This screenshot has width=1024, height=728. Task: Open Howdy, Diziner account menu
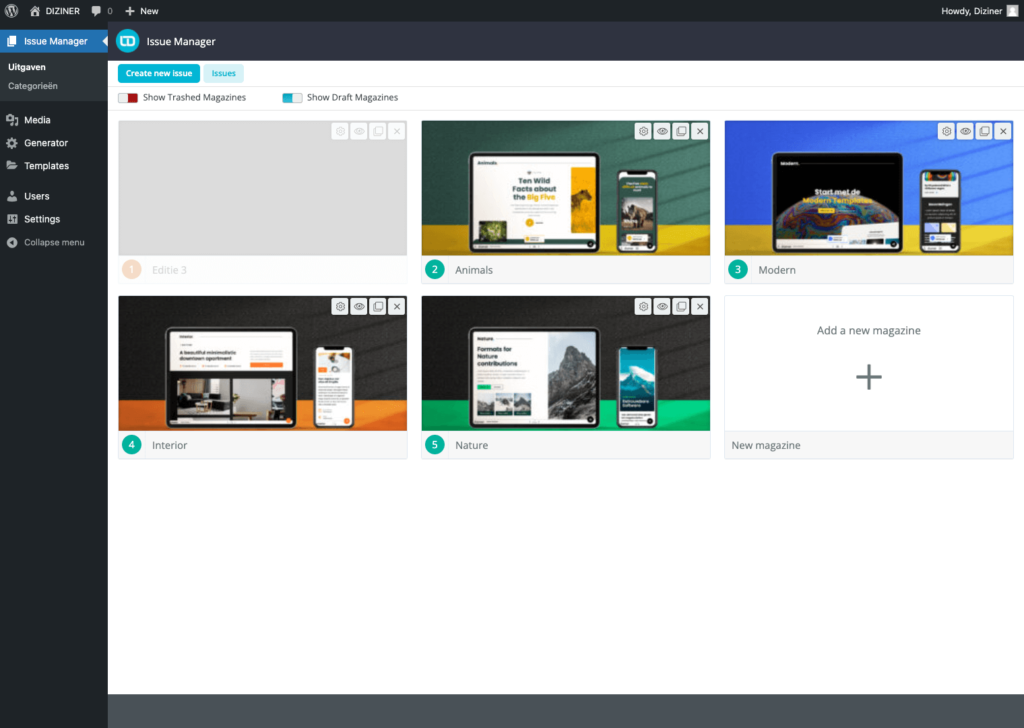pos(978,11)
